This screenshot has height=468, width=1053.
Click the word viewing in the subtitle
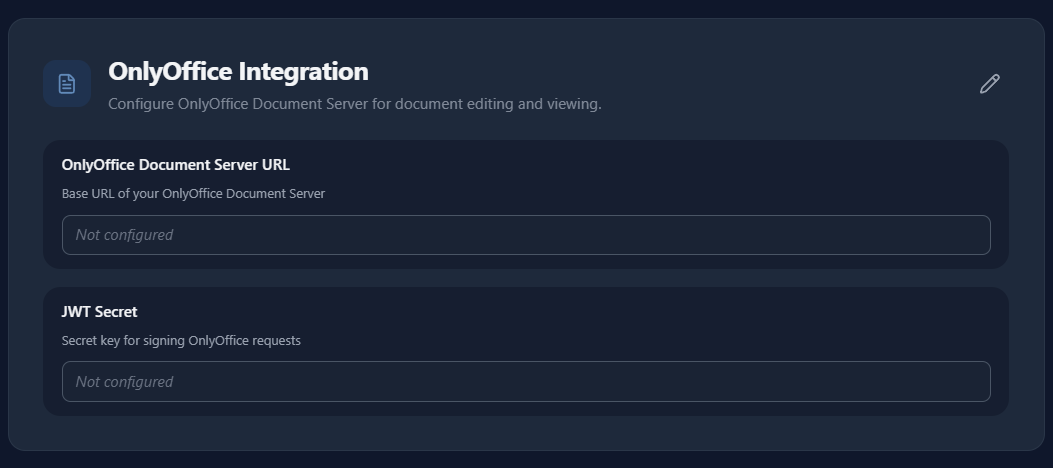572,104
